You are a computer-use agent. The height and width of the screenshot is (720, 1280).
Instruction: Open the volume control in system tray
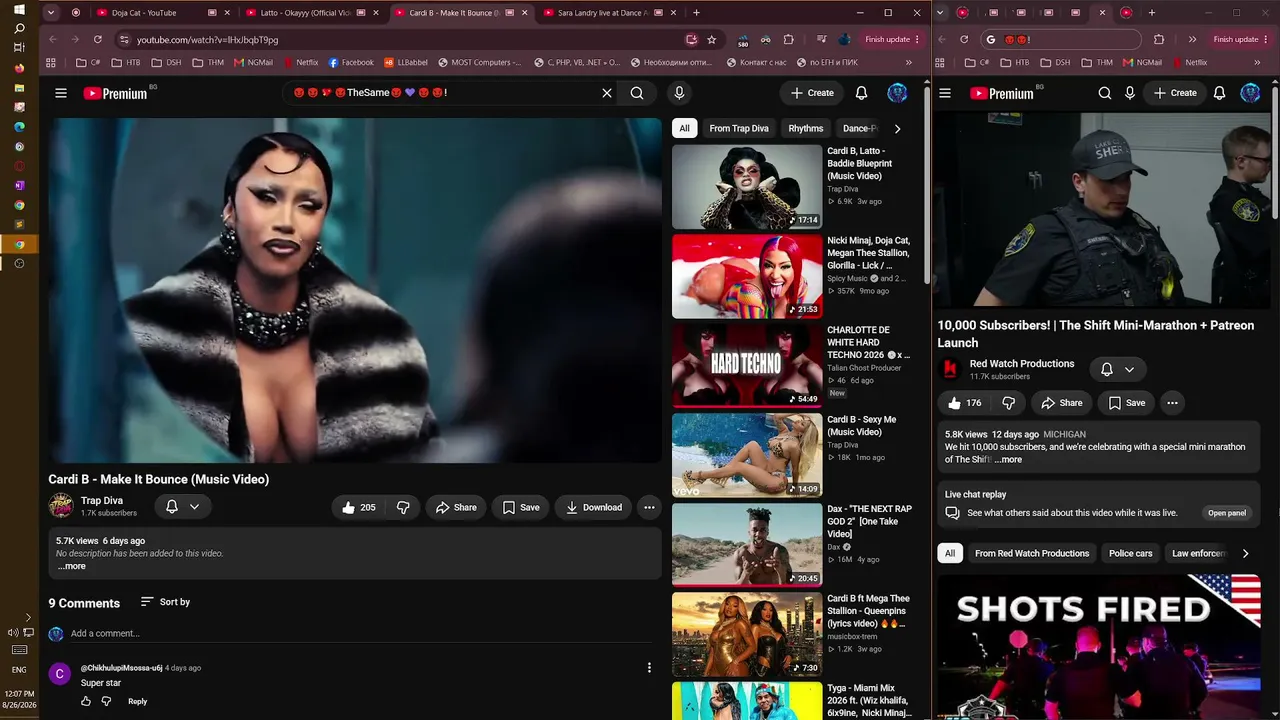click(x=13, y=632)
